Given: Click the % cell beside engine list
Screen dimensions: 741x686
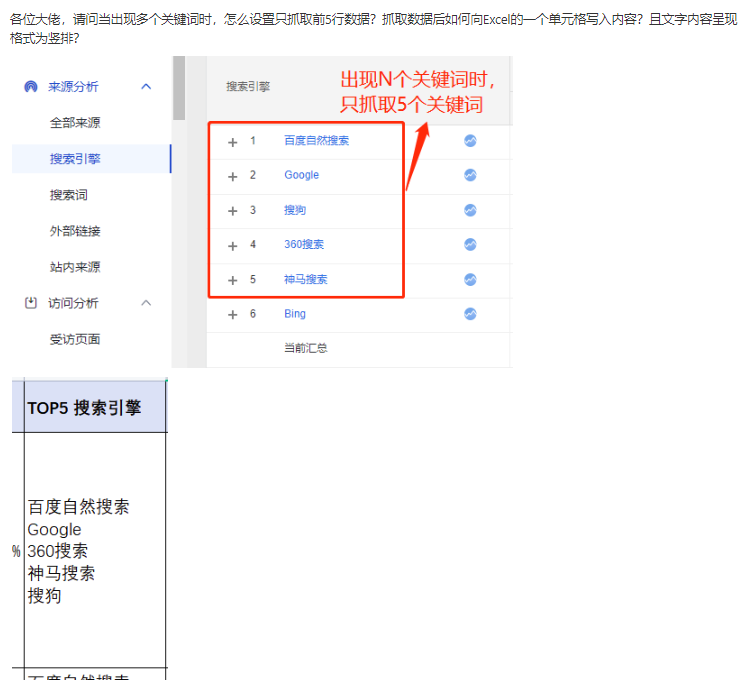Looking at the screenshot, I should click(x=17, y=551).
